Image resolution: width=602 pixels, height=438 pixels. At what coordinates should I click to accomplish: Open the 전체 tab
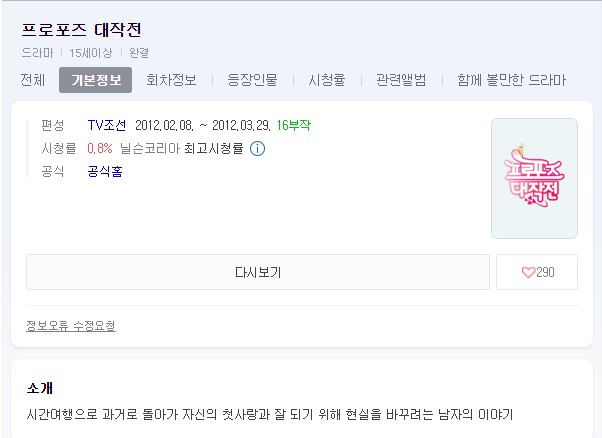33,80
